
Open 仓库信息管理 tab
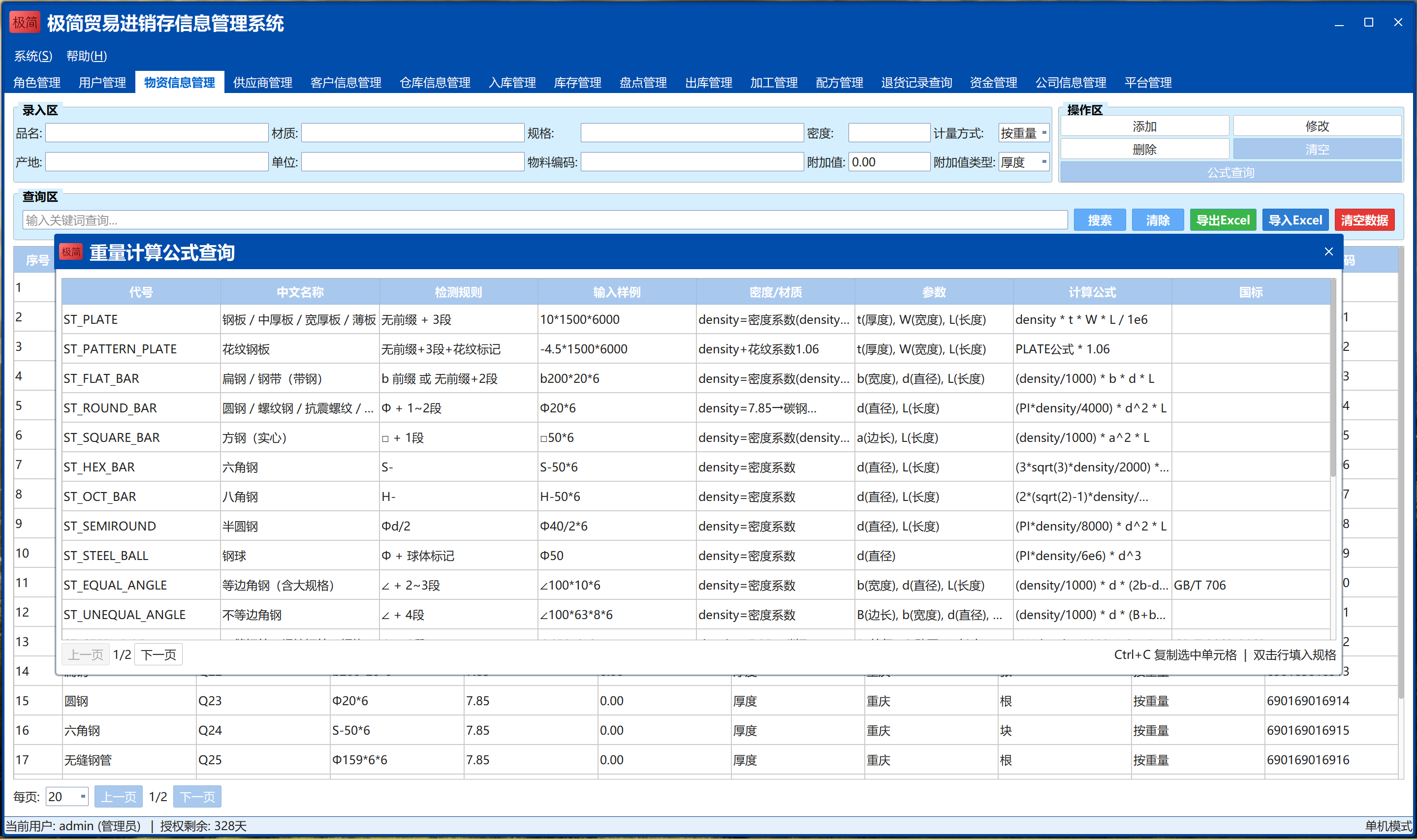coord(435,83)
